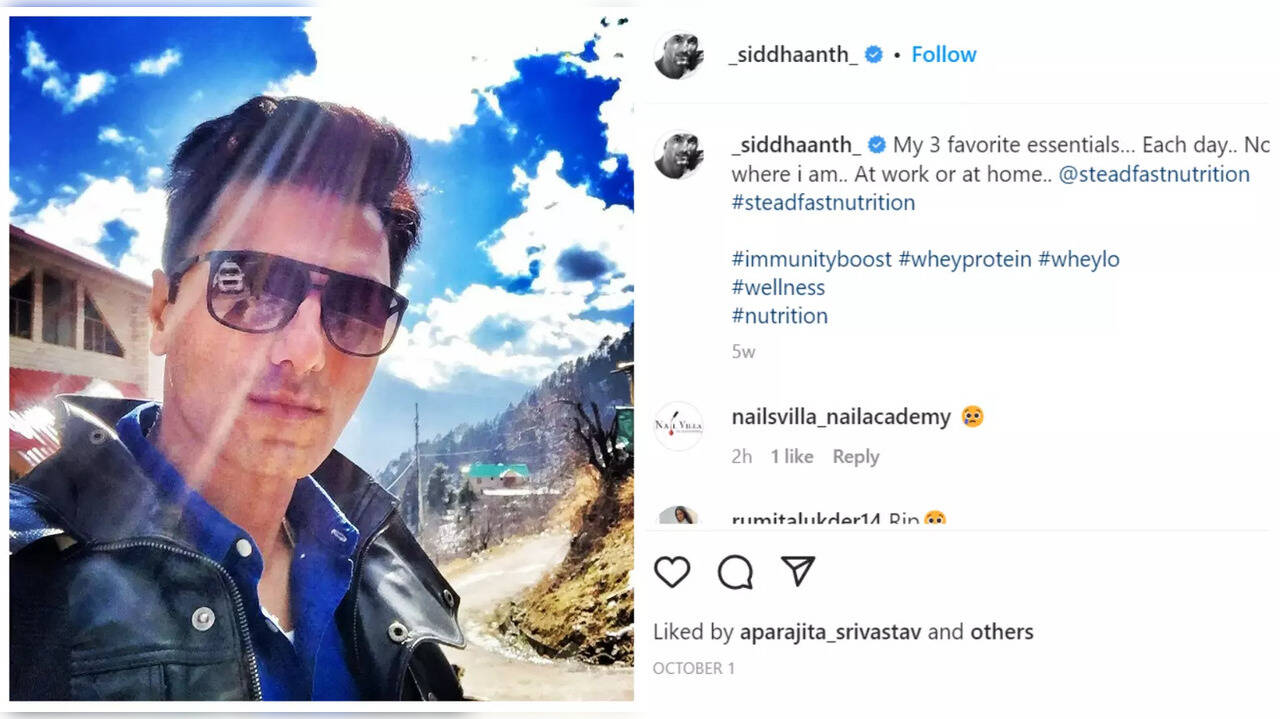
Task: Open the #wheylo hashtag
Action: pyautogui.click(x=1079, y=259)
